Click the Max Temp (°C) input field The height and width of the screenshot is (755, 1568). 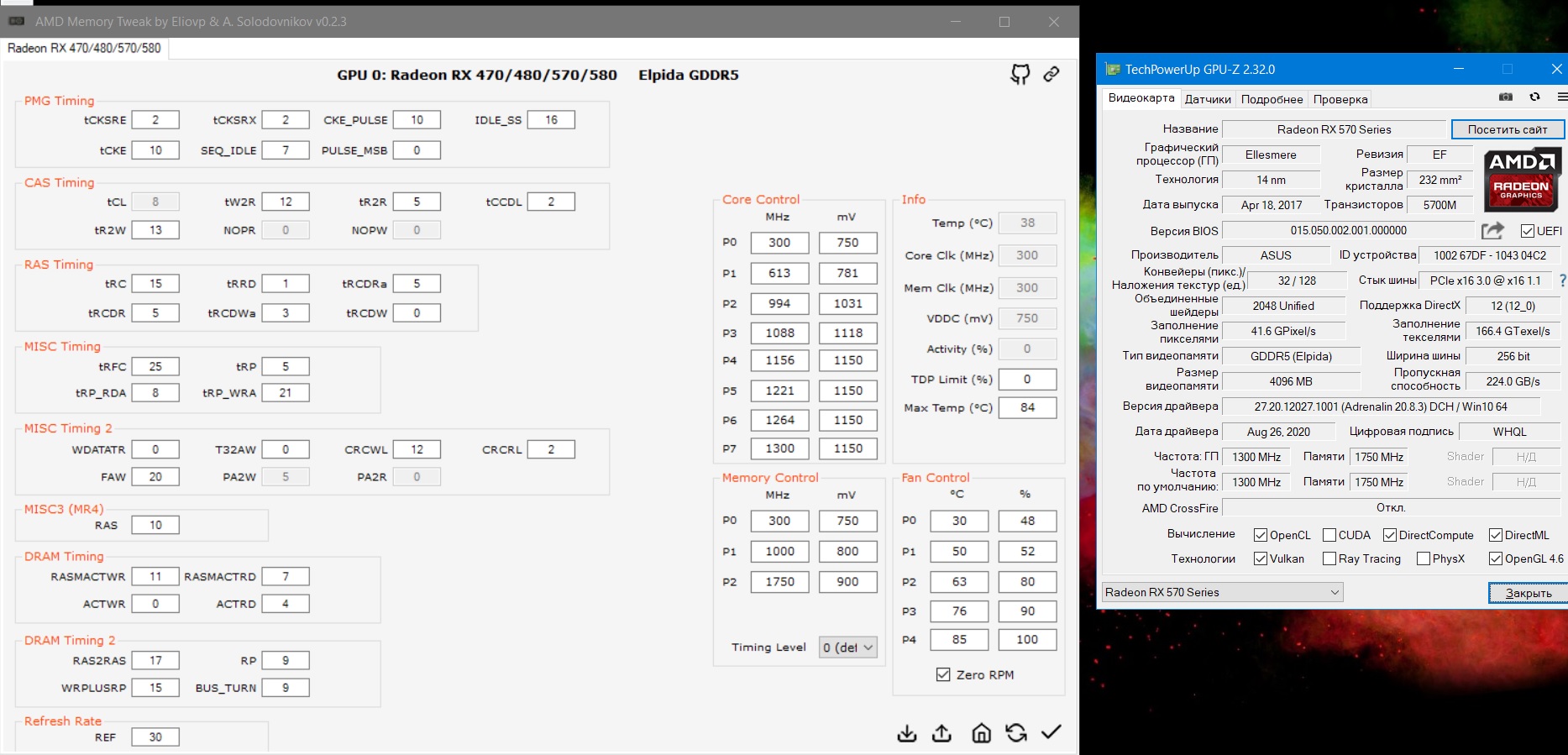(x=1027, y=407)
